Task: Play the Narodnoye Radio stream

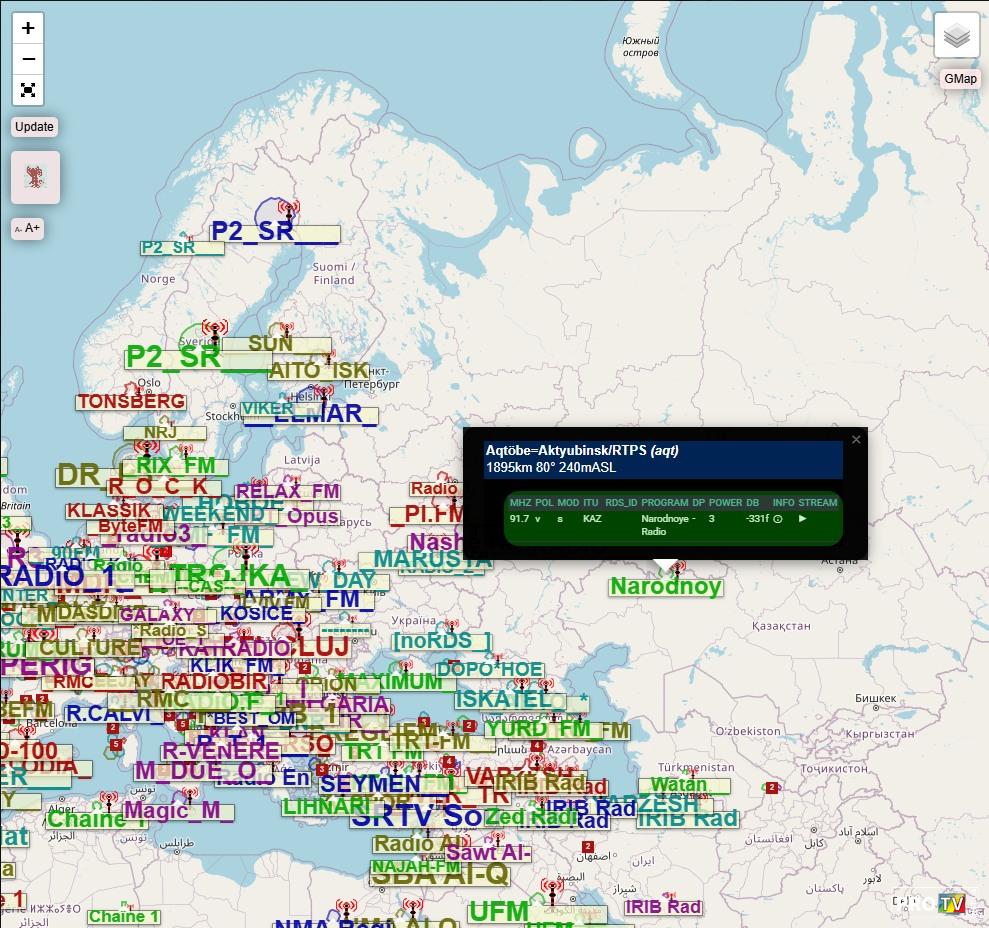Action: (802, 519)
